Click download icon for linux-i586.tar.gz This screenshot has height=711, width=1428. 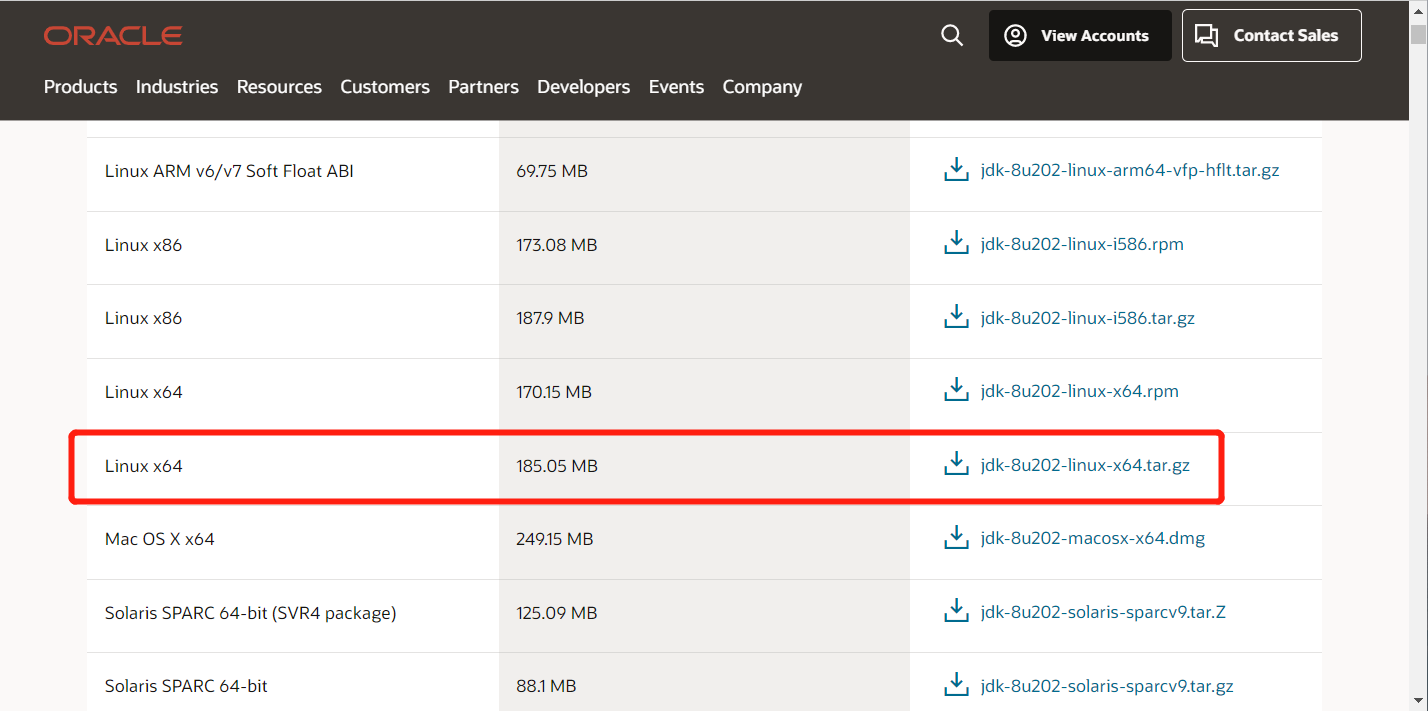point(957,317)
